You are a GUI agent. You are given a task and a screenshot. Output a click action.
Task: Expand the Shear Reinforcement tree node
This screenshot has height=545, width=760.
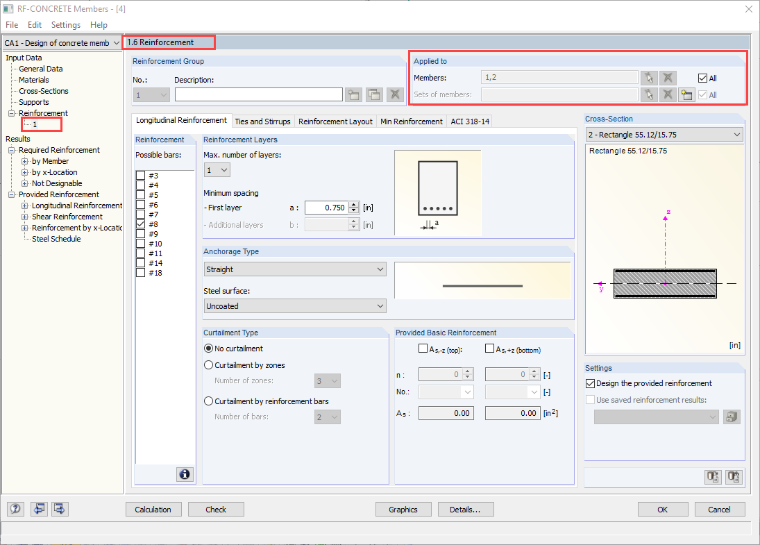tap(24, 217)
